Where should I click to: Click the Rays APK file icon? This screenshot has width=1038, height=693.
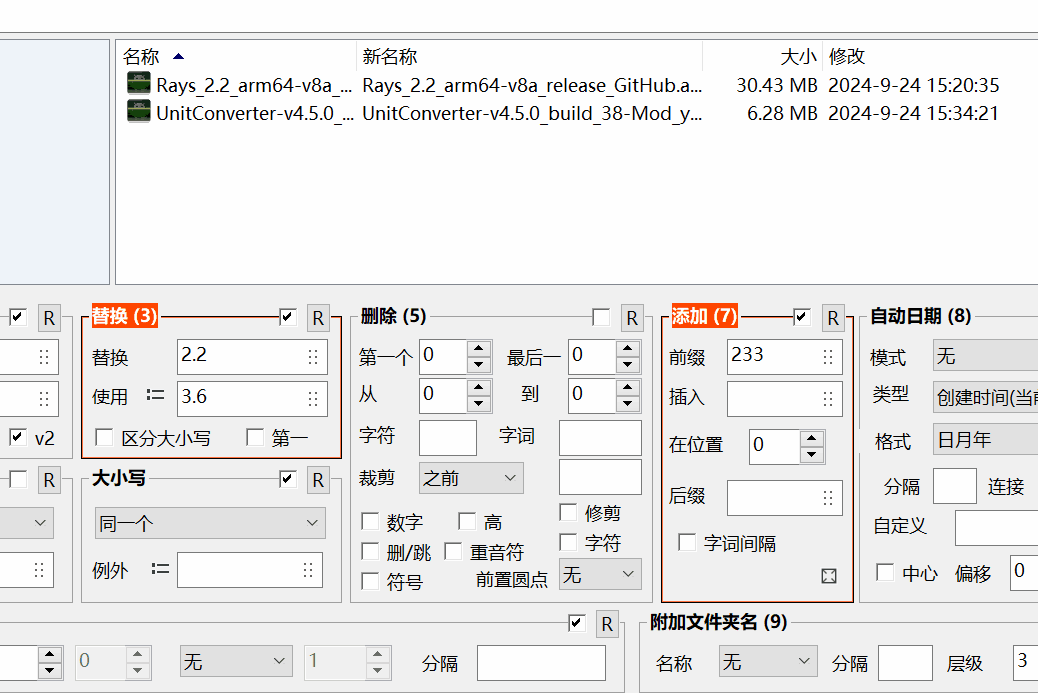pos(137,83)
